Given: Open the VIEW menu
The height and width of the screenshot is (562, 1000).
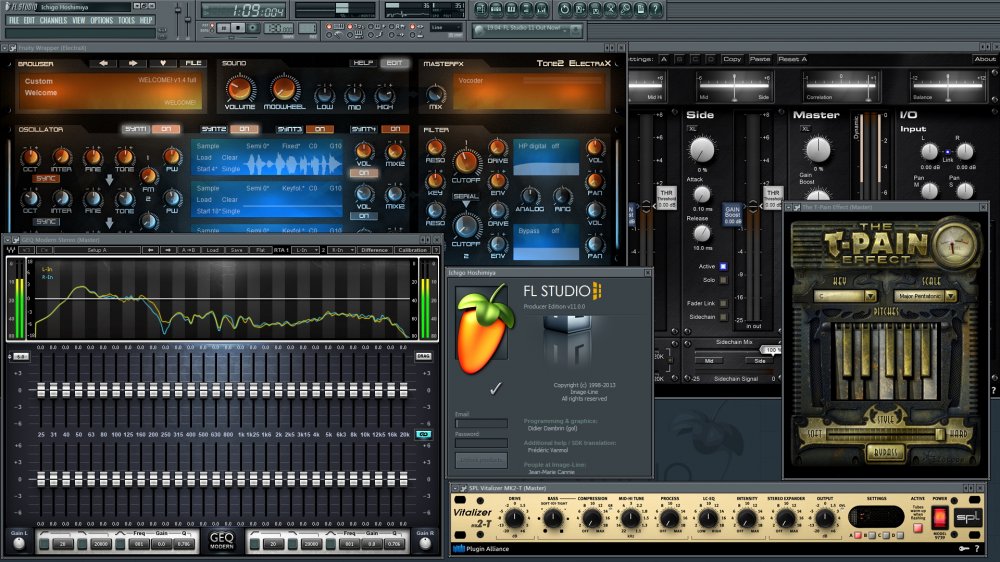Looking at the screenshot, I should tap(78, 20).
